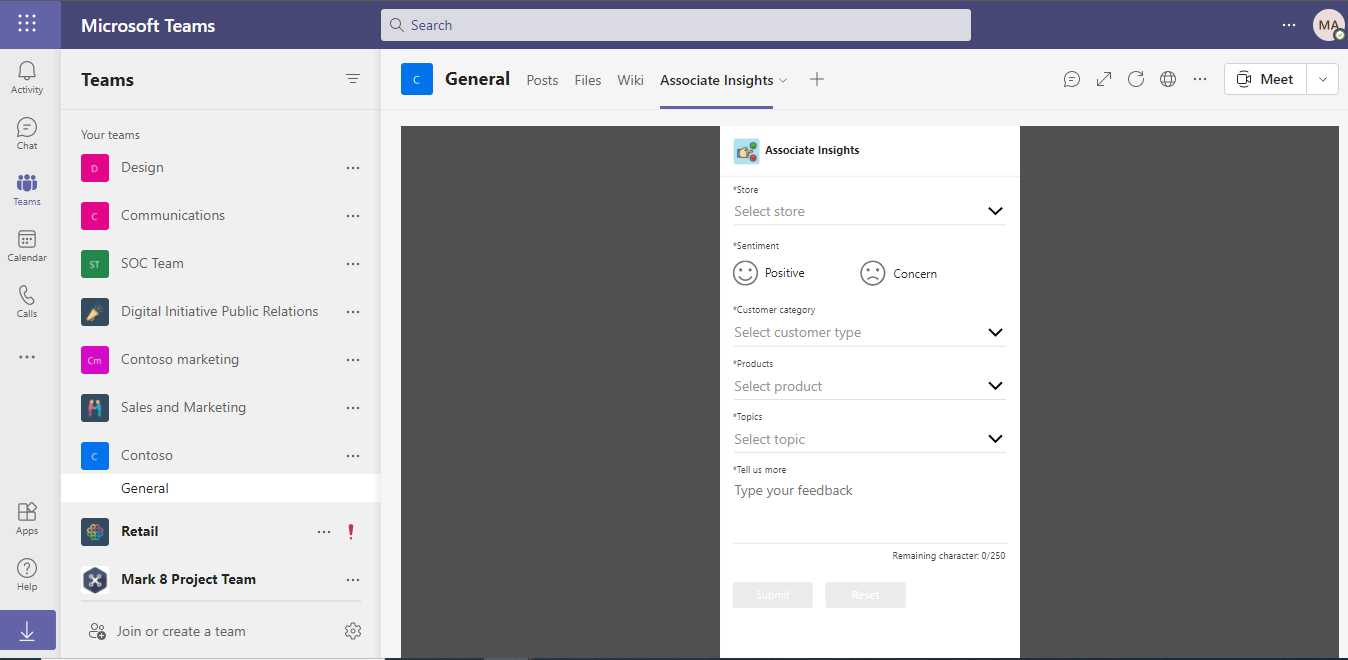Open the Contoso marketing team
Image resolution: width=1348 pixels, height=660 pixels.
click(180, 359)
